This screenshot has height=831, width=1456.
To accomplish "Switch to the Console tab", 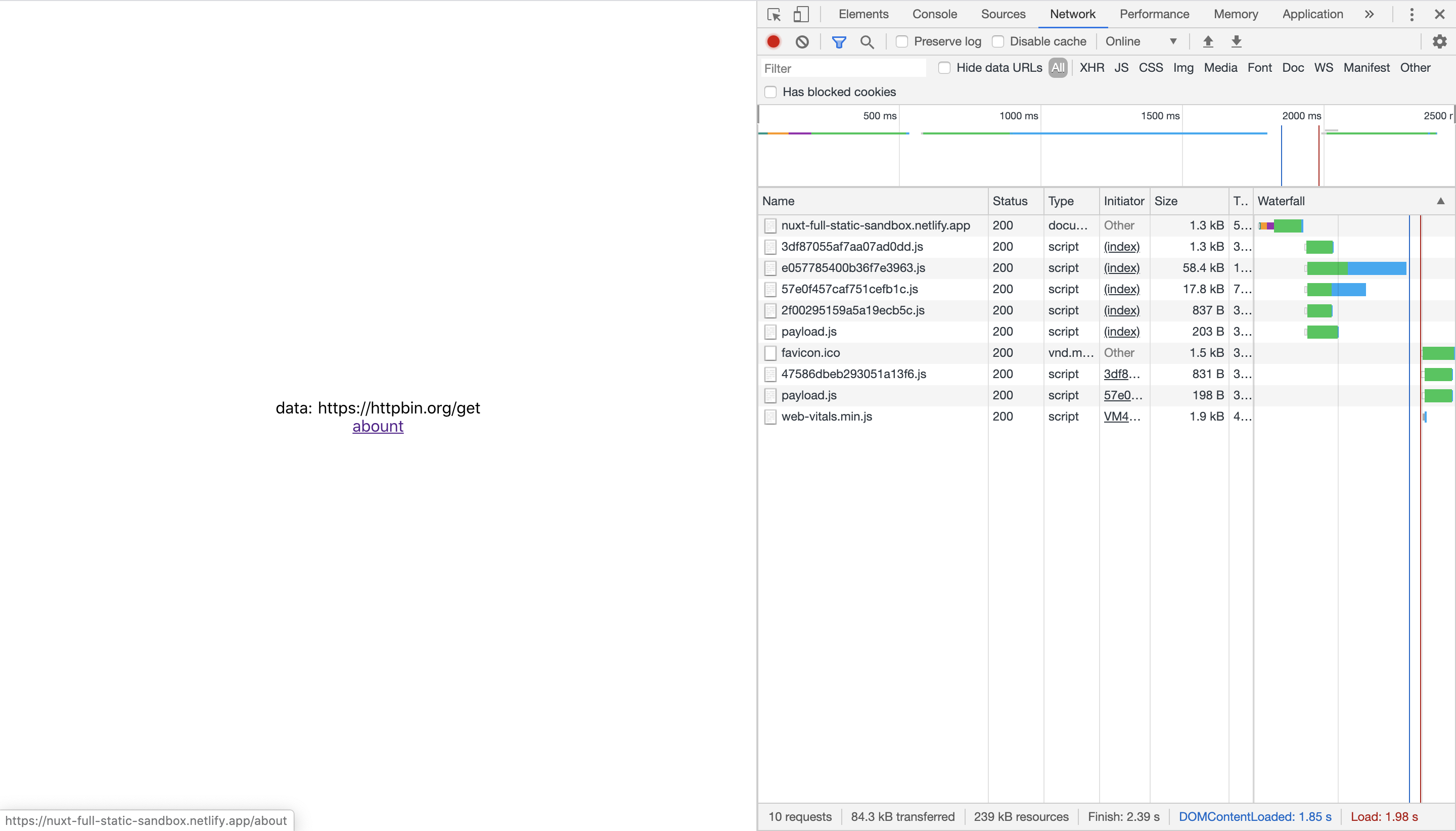I will point(934,14).
